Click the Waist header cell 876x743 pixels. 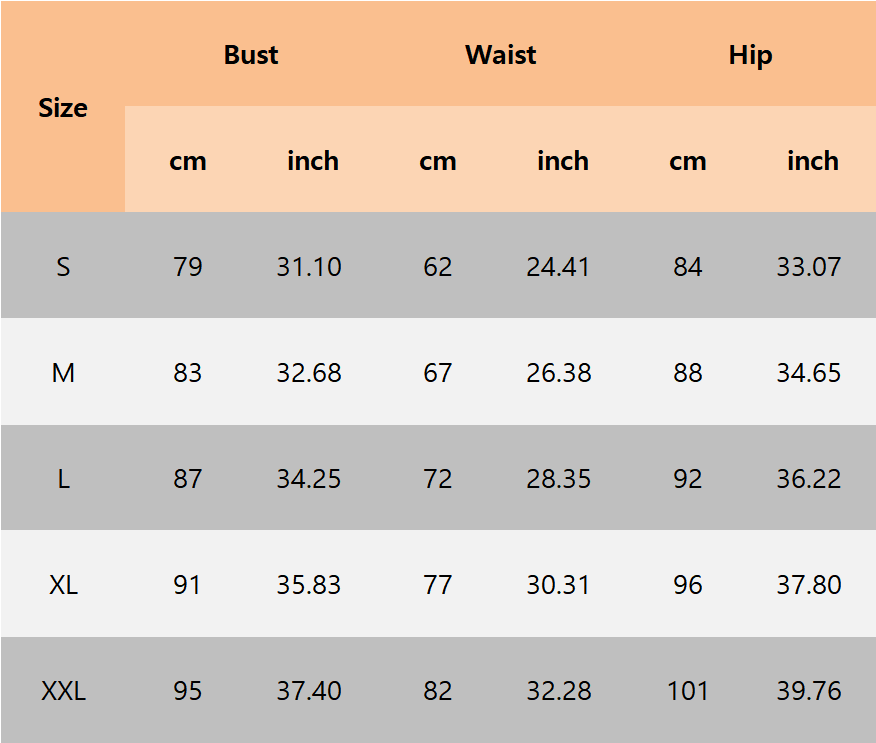(x=500, y=55)
